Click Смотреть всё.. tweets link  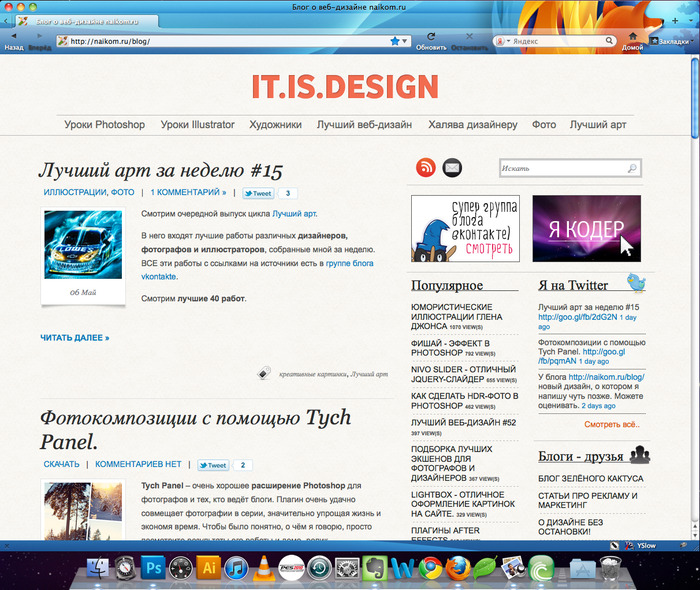(x=612, y=424)
